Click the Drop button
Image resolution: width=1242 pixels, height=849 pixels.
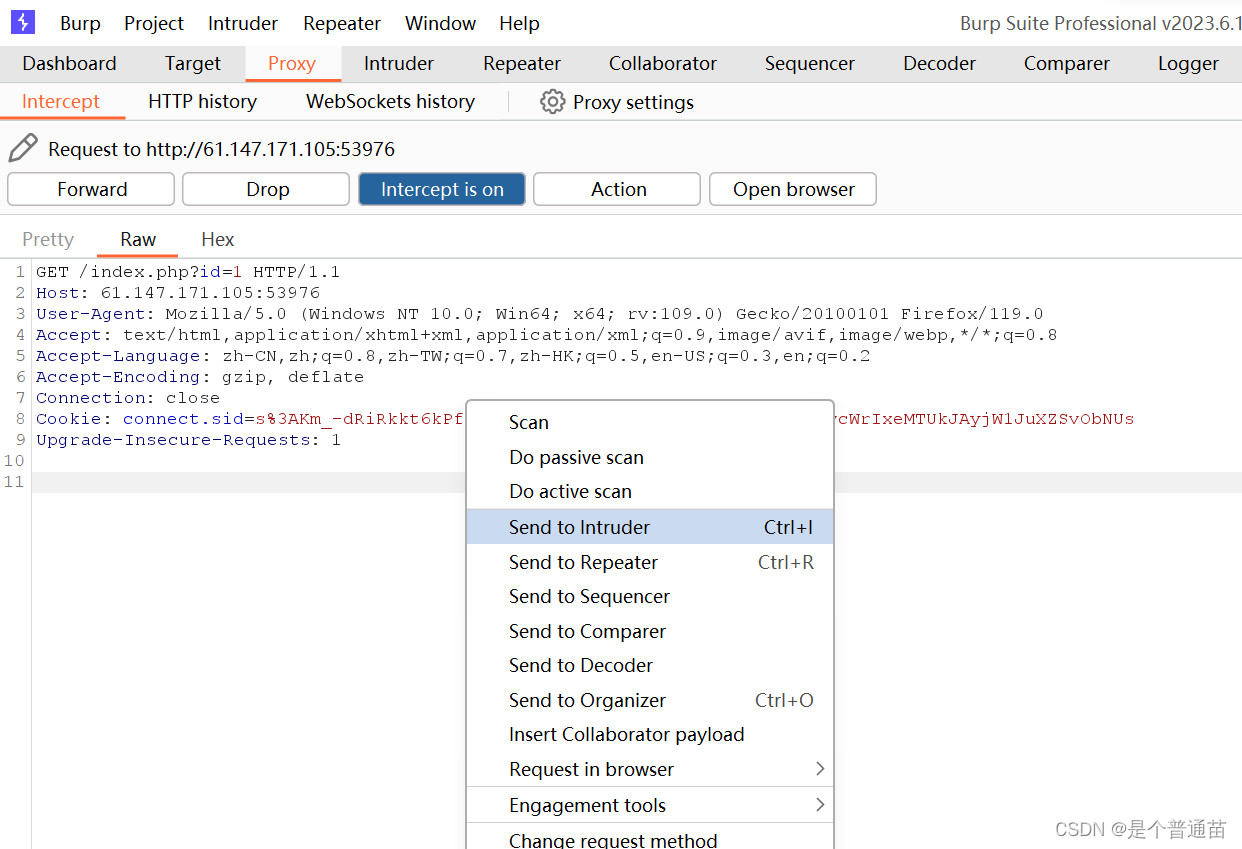click(267, 189)
